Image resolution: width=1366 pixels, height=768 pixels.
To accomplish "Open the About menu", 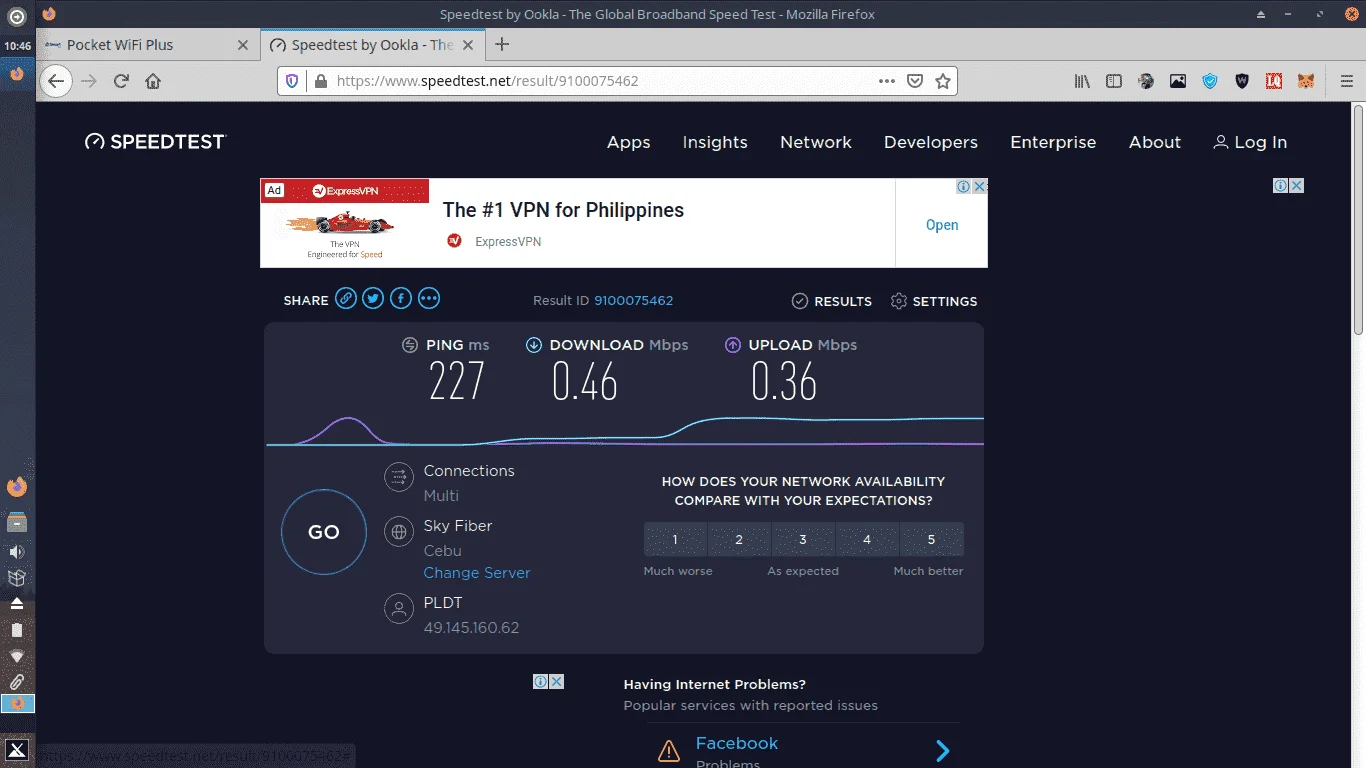I will tap(1155, 142).
